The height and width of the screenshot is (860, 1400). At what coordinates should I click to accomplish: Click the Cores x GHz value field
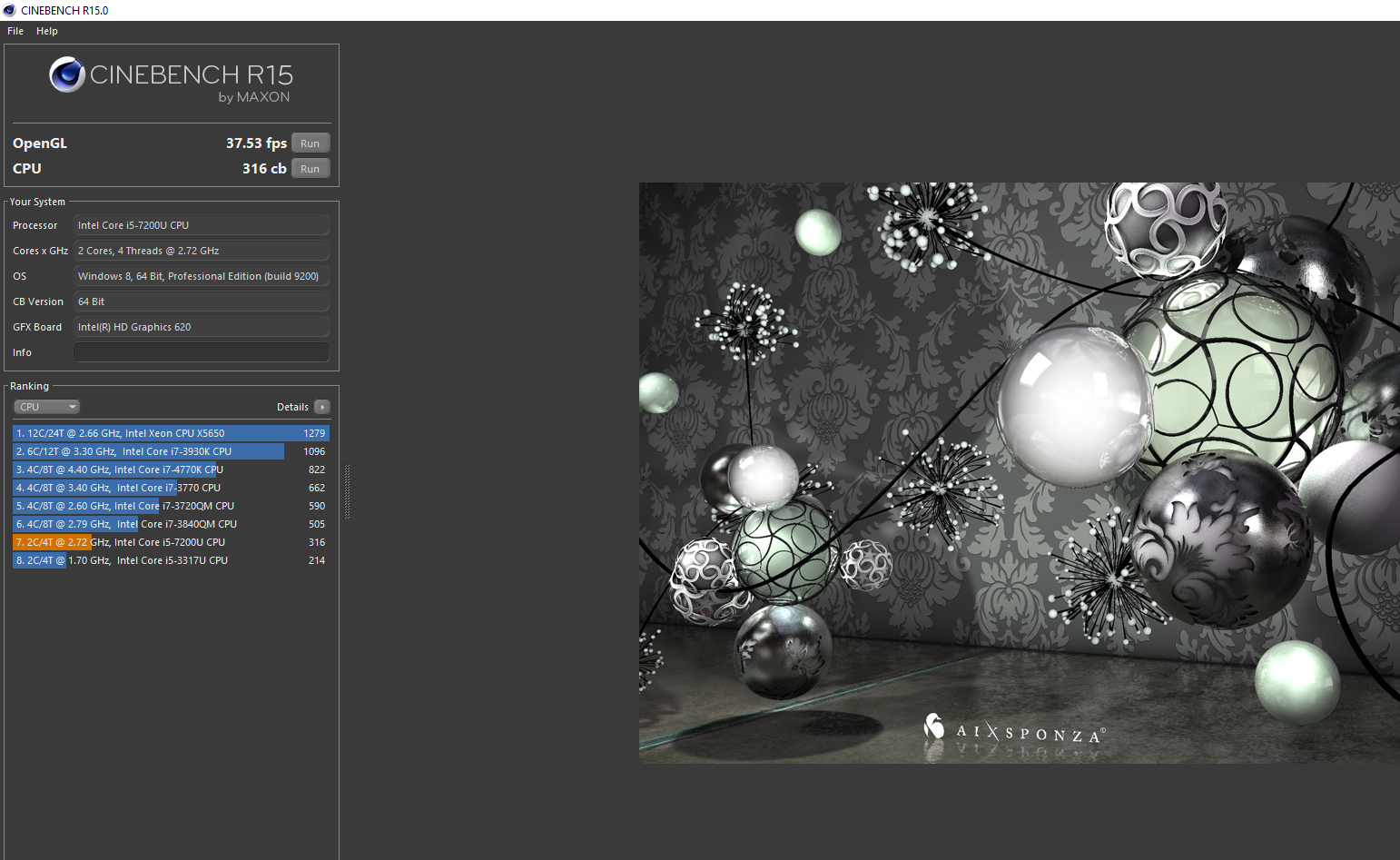click(202, 251)
